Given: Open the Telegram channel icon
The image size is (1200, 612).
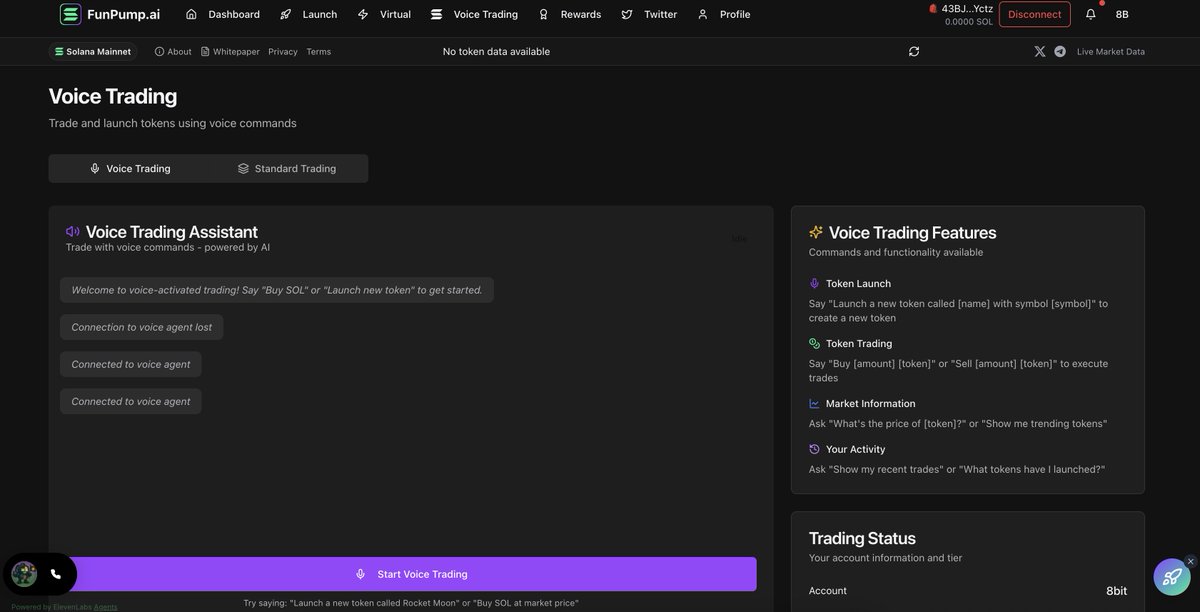Looking at the screenshot, I should (1060, 51).
